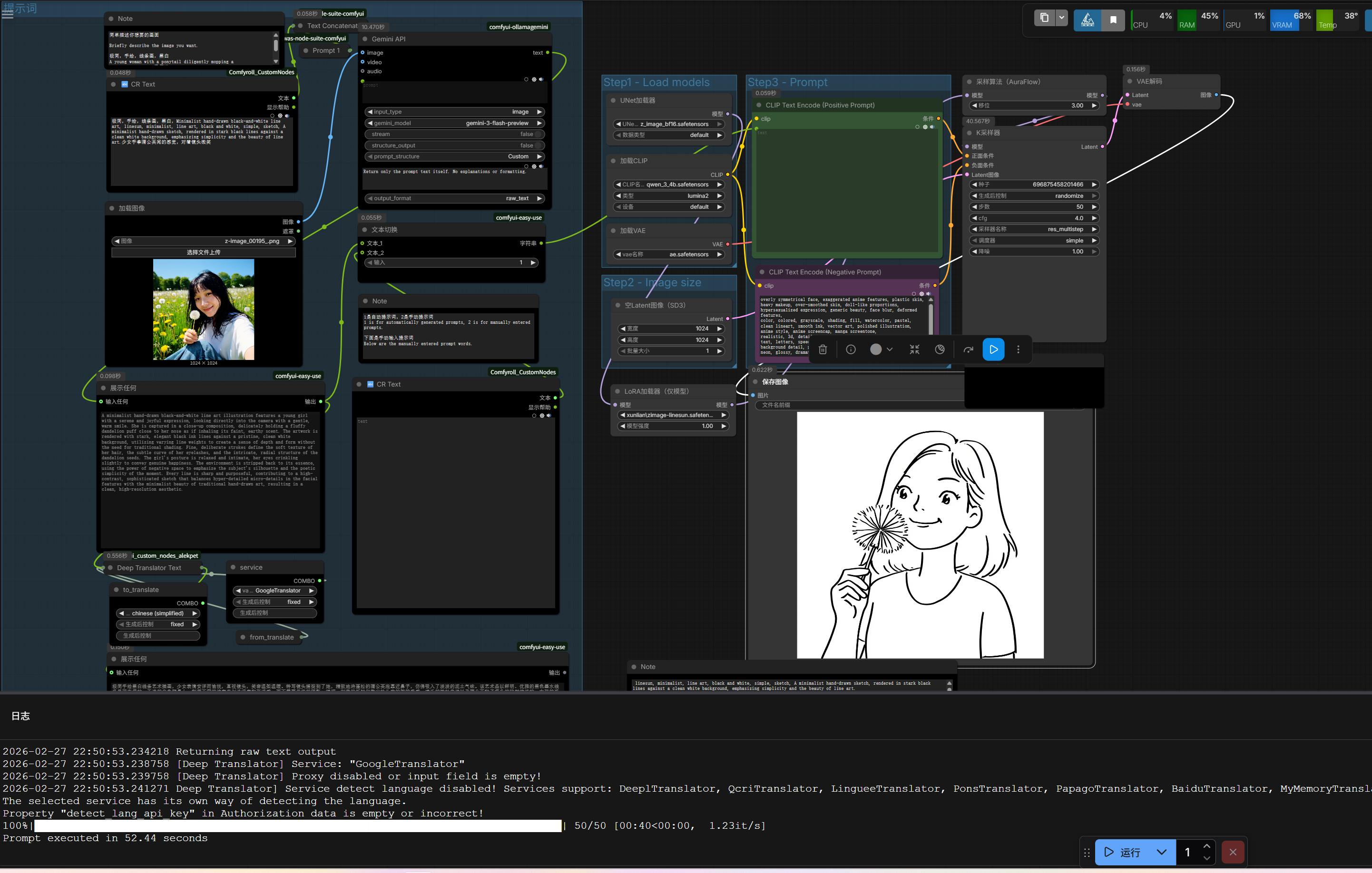Viewport: 1372px width, 873px height.
Task: Open node info from the toolbar
Action: tap(851, 349)
